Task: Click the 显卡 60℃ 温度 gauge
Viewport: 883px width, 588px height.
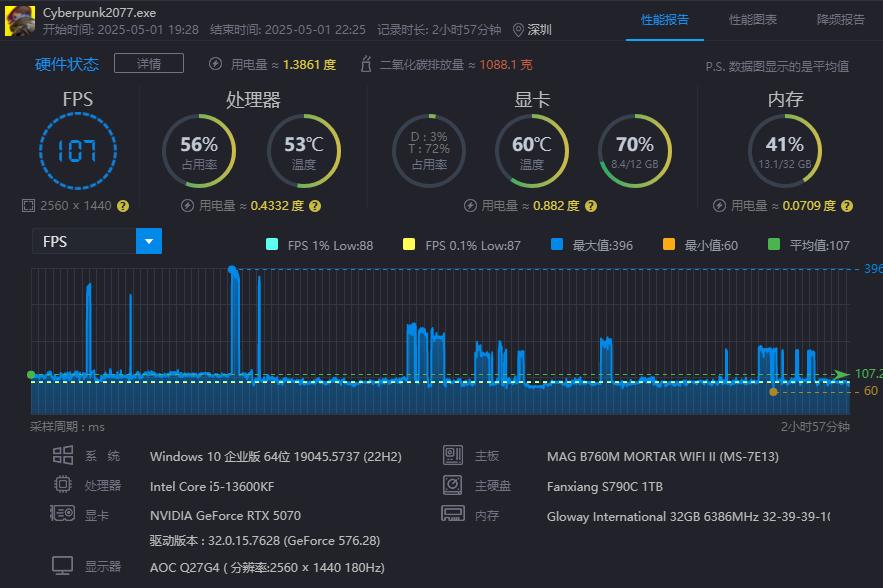Action: coord(532,151)
